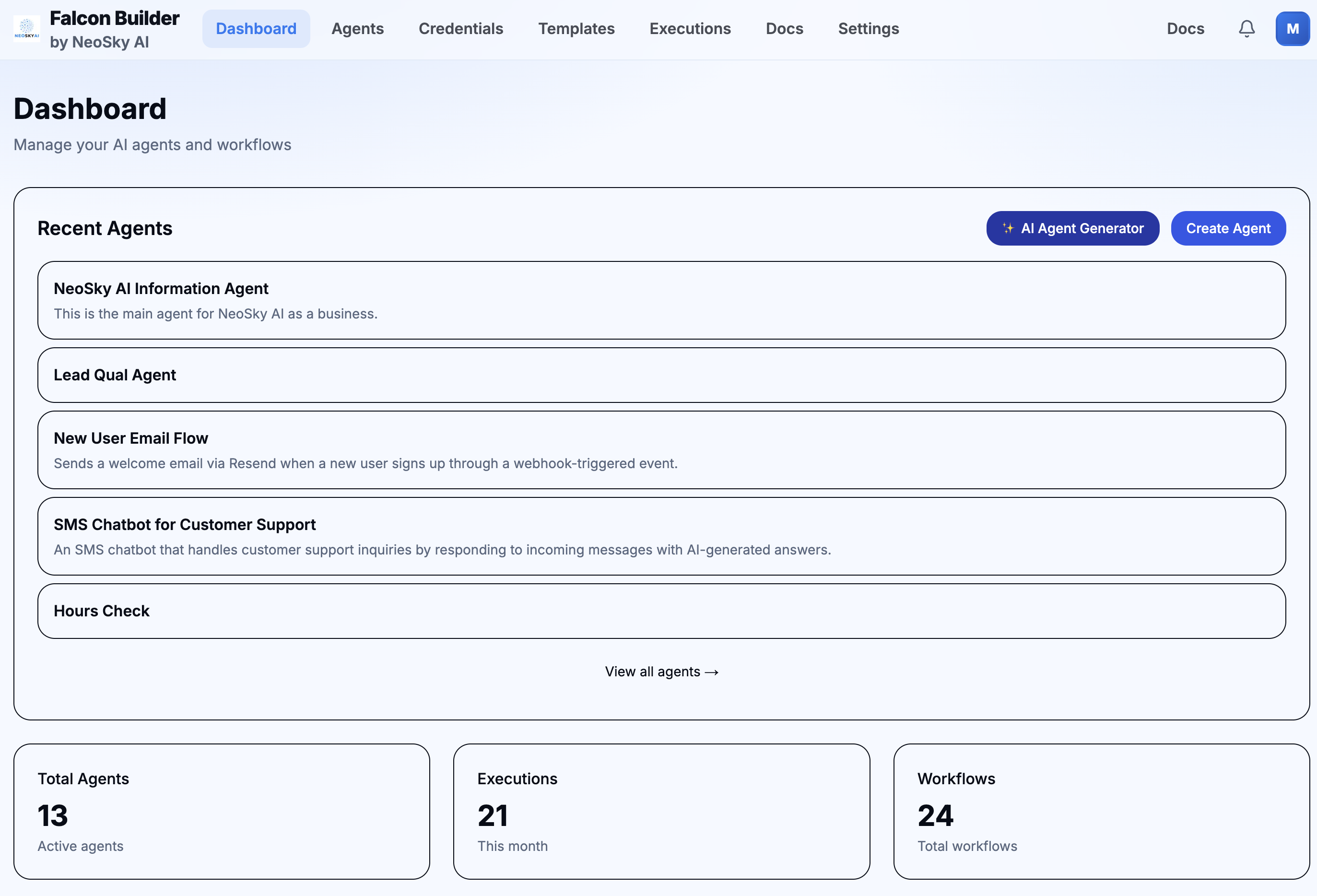Click the sparkle icon on AI Agent Generator

pos(1008,228)
